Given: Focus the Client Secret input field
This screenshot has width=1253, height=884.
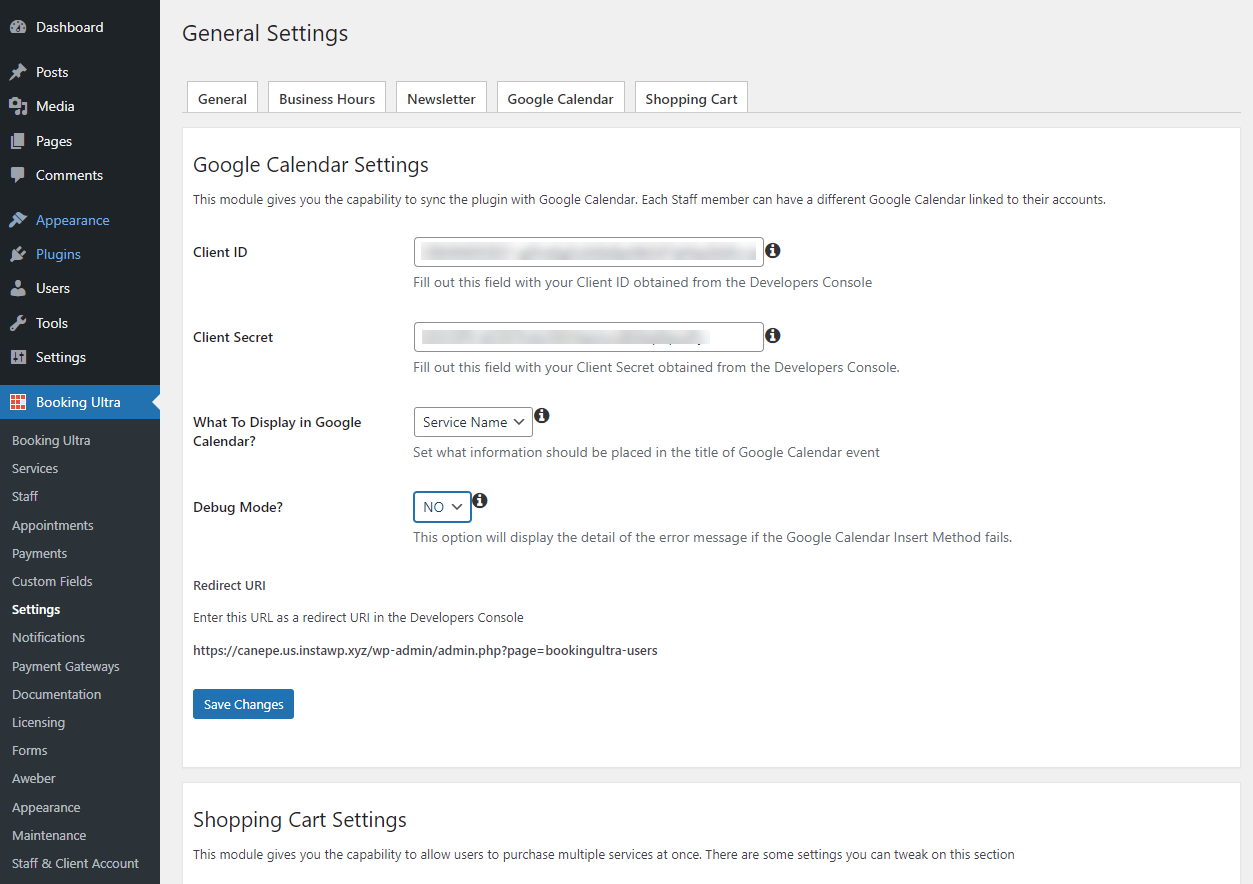Looking at the screenshot, I should (x=588, y=337).
